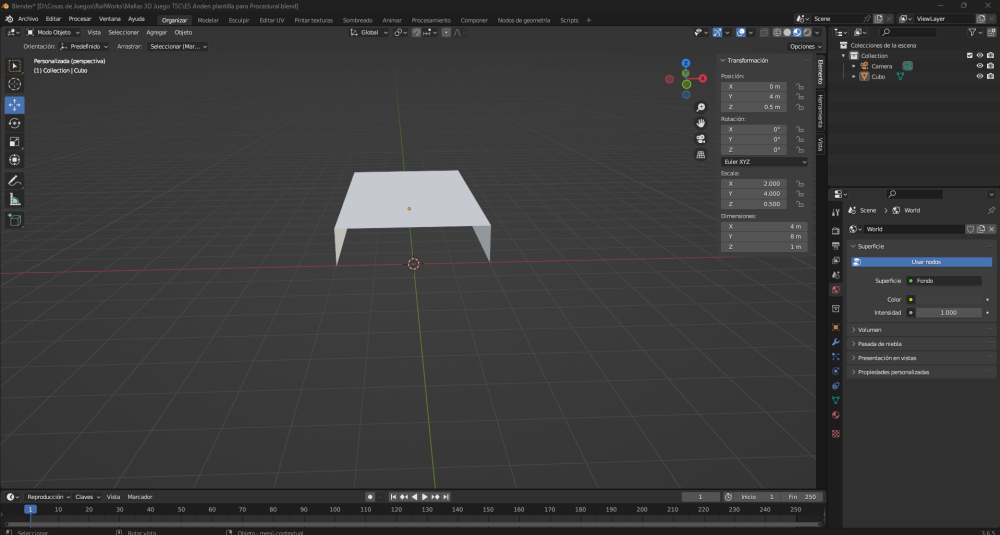Screen dimensions: 1000x535
Task: Open the Euler XYZ rotation mode dropdown
Action: (x=764, y=161)
